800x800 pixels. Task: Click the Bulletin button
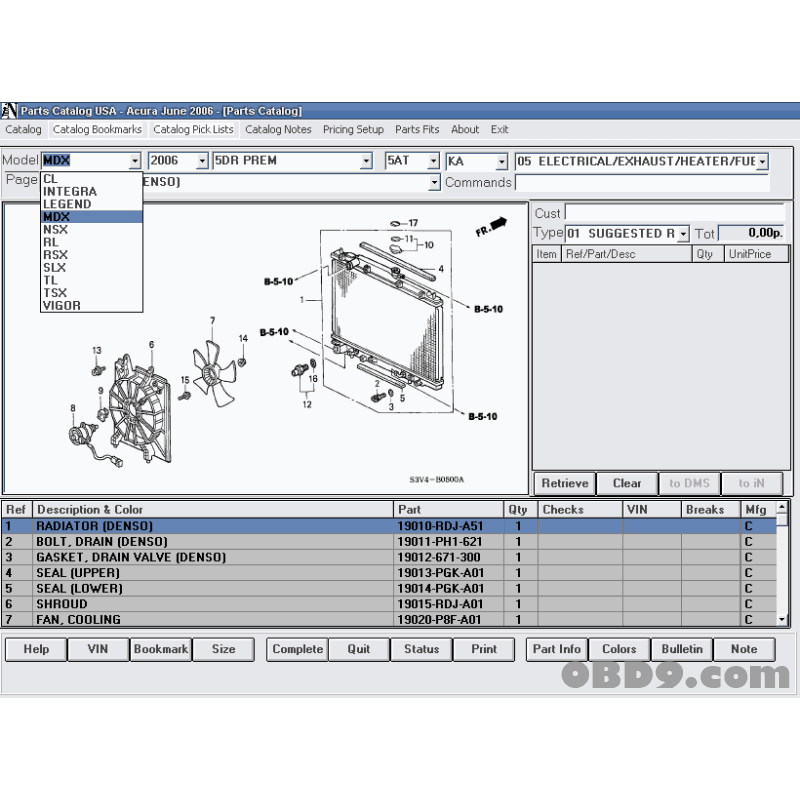(682, 649)
